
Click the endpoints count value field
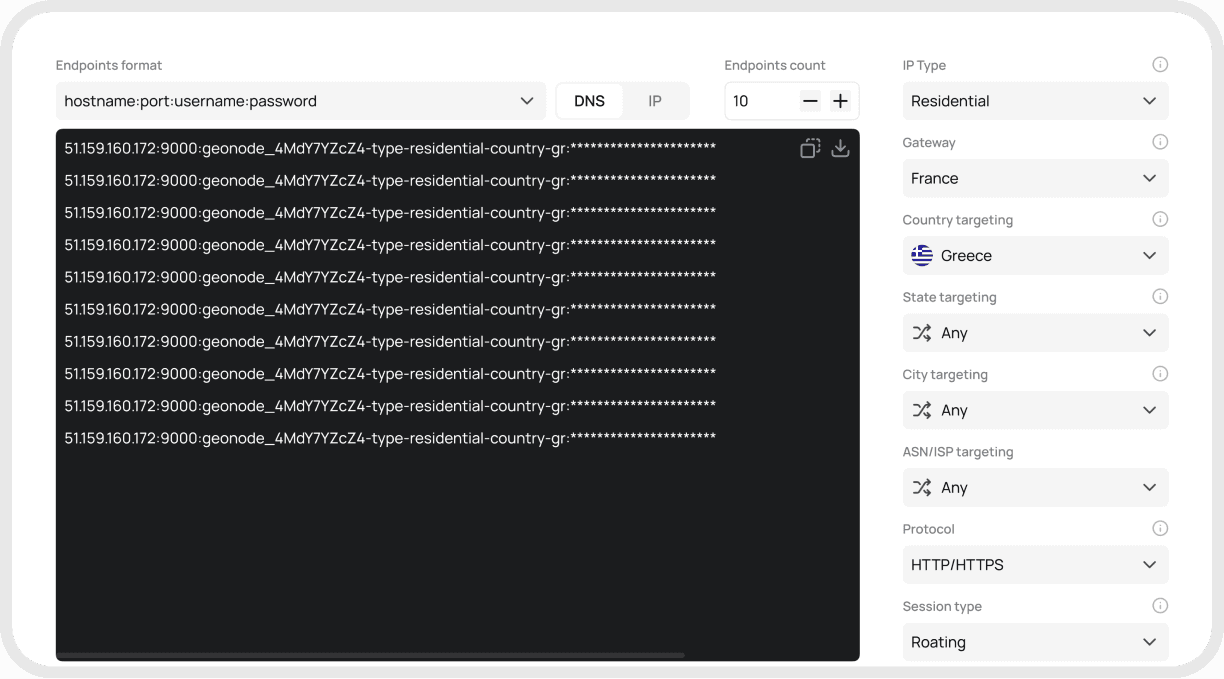pyautogui.click(x=761, y=101)
